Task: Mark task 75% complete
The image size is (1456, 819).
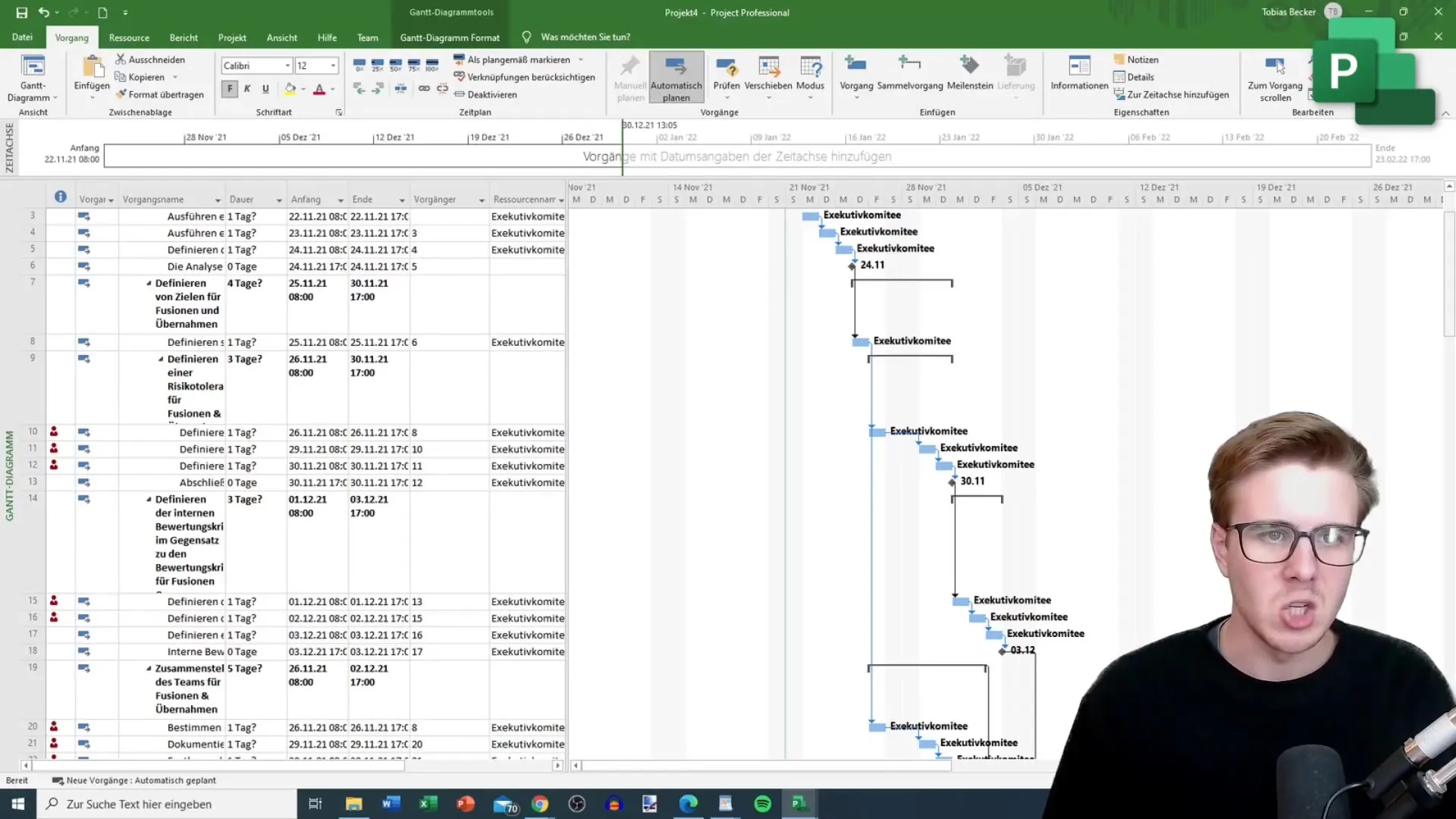Action: (x=414, y=65)
